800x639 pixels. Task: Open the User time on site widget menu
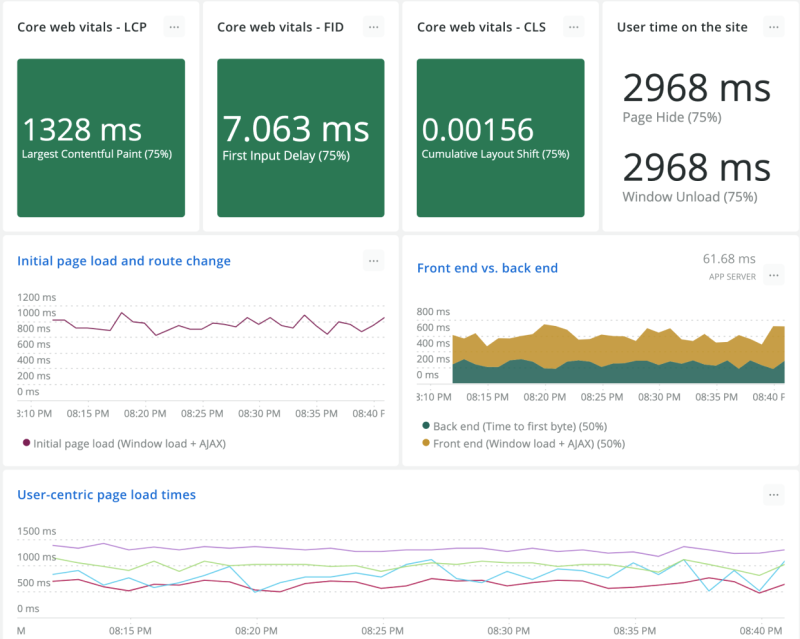coord(773,27)
